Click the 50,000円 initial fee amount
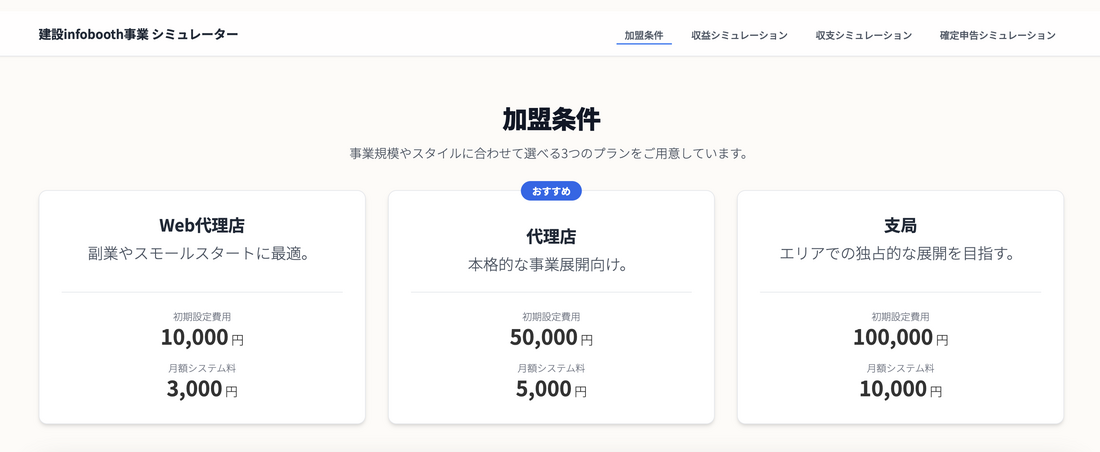 (551, 338)
